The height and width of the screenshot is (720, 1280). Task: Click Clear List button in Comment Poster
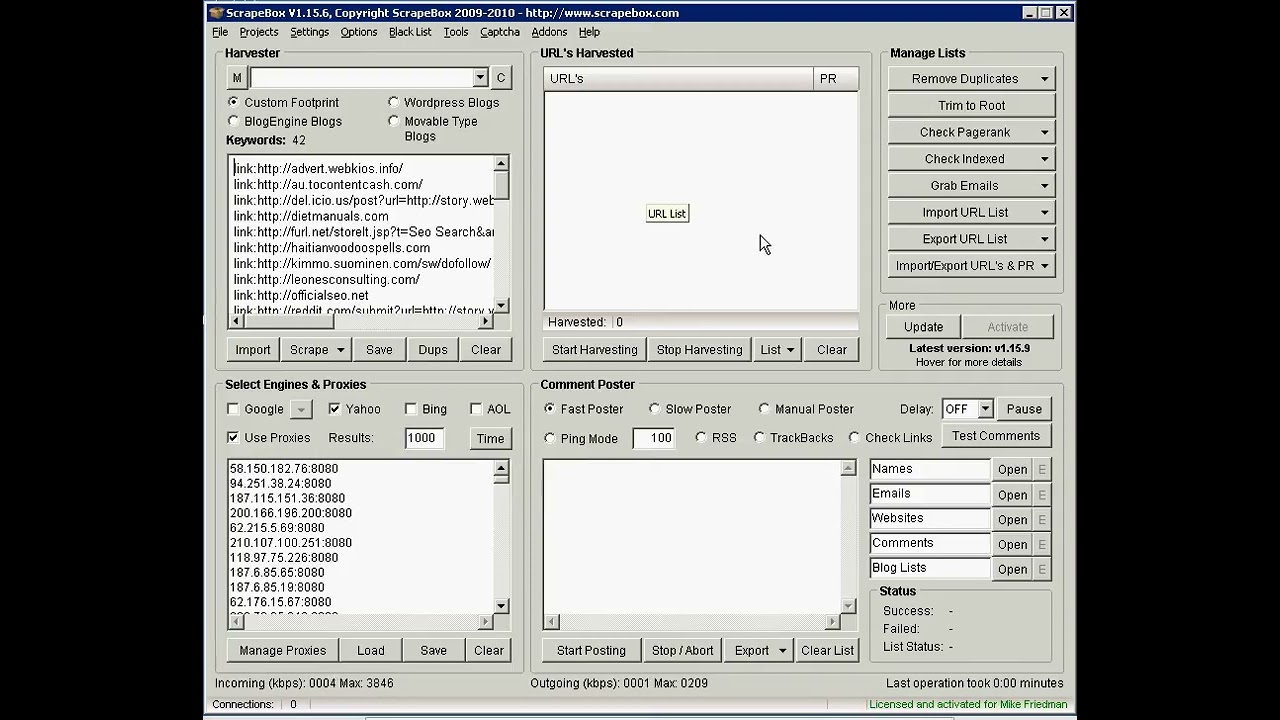point(828,651)
